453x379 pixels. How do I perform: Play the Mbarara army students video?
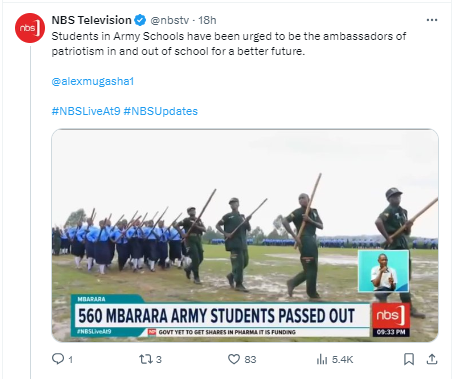coord(245,235)
